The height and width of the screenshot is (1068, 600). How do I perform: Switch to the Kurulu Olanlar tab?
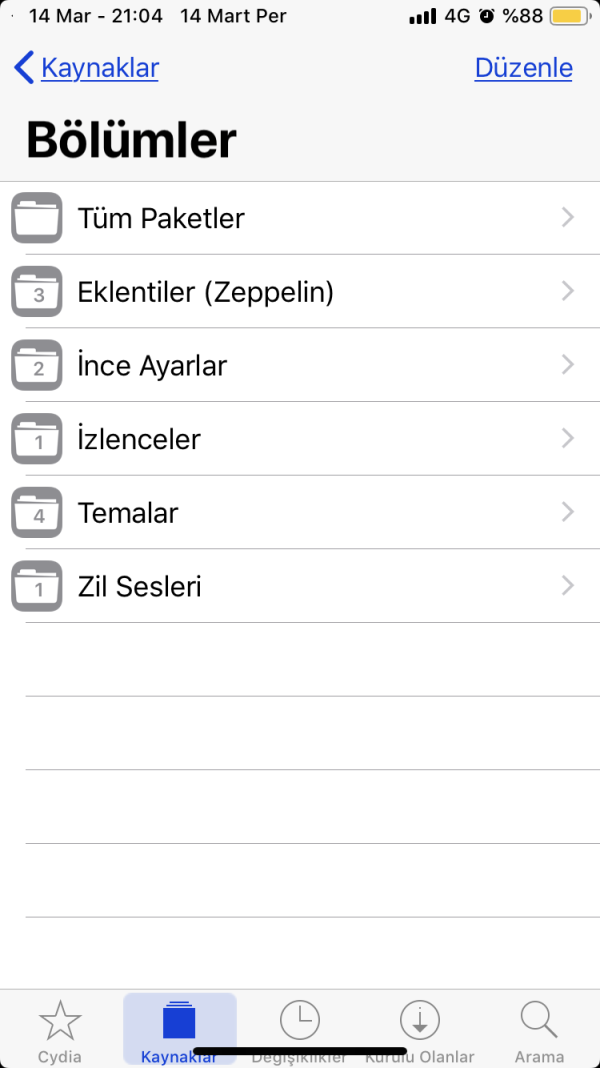[x=420, y=1030]
